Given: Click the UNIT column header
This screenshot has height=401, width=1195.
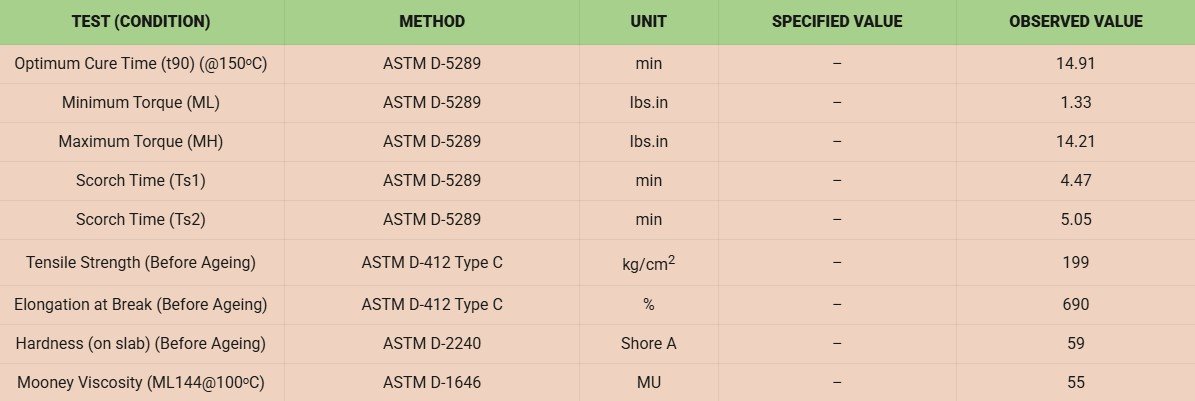Looking at the screenshot, I should pyautogui.click(x=649, y=21).
